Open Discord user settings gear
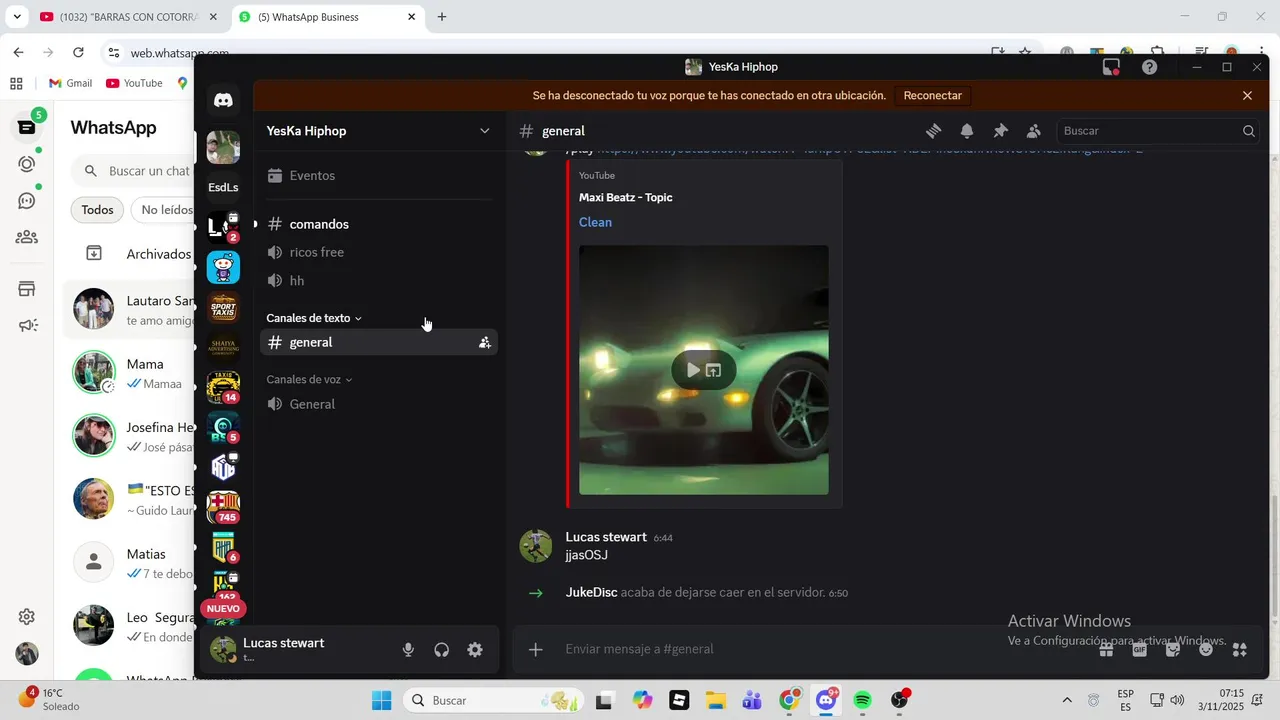This screenshot has height=720, width=1280. [475, 650]
